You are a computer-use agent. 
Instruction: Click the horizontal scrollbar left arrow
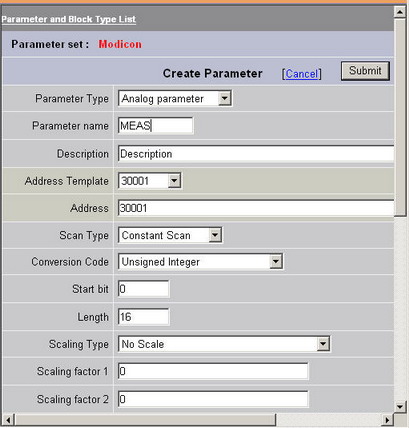pyautogui.click(x=8, y=420)
